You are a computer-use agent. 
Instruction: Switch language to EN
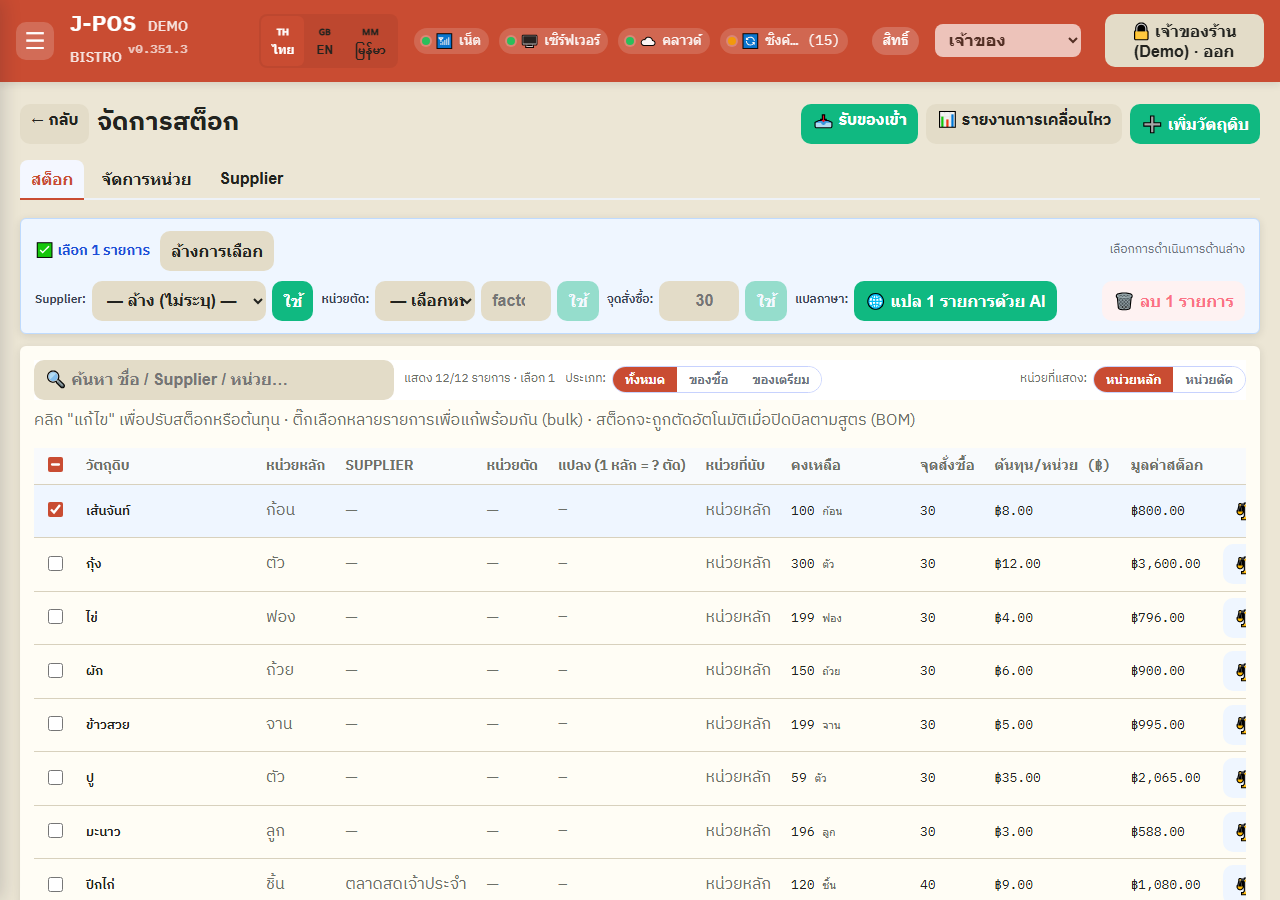325,41
